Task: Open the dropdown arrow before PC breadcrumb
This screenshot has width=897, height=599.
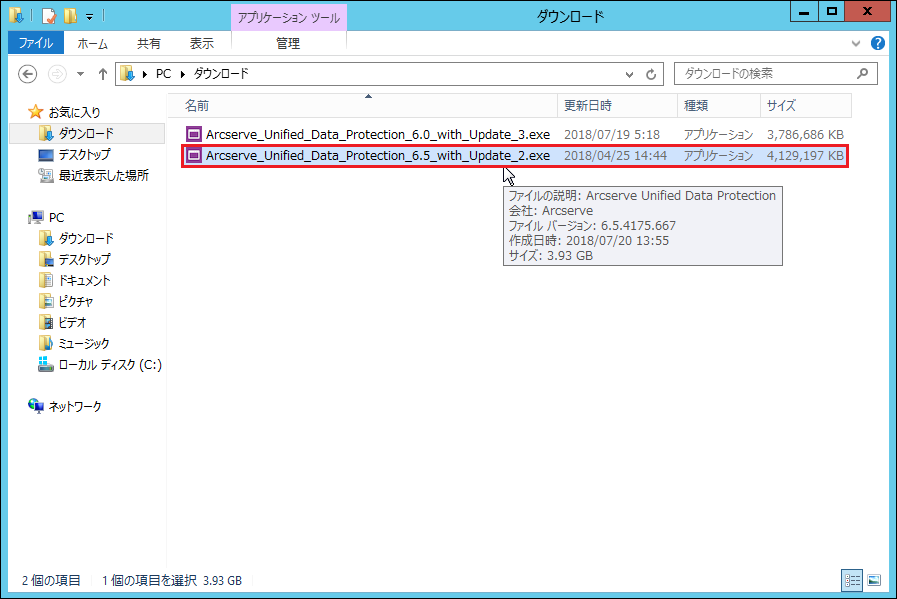Action: click(x=145, y=74)
